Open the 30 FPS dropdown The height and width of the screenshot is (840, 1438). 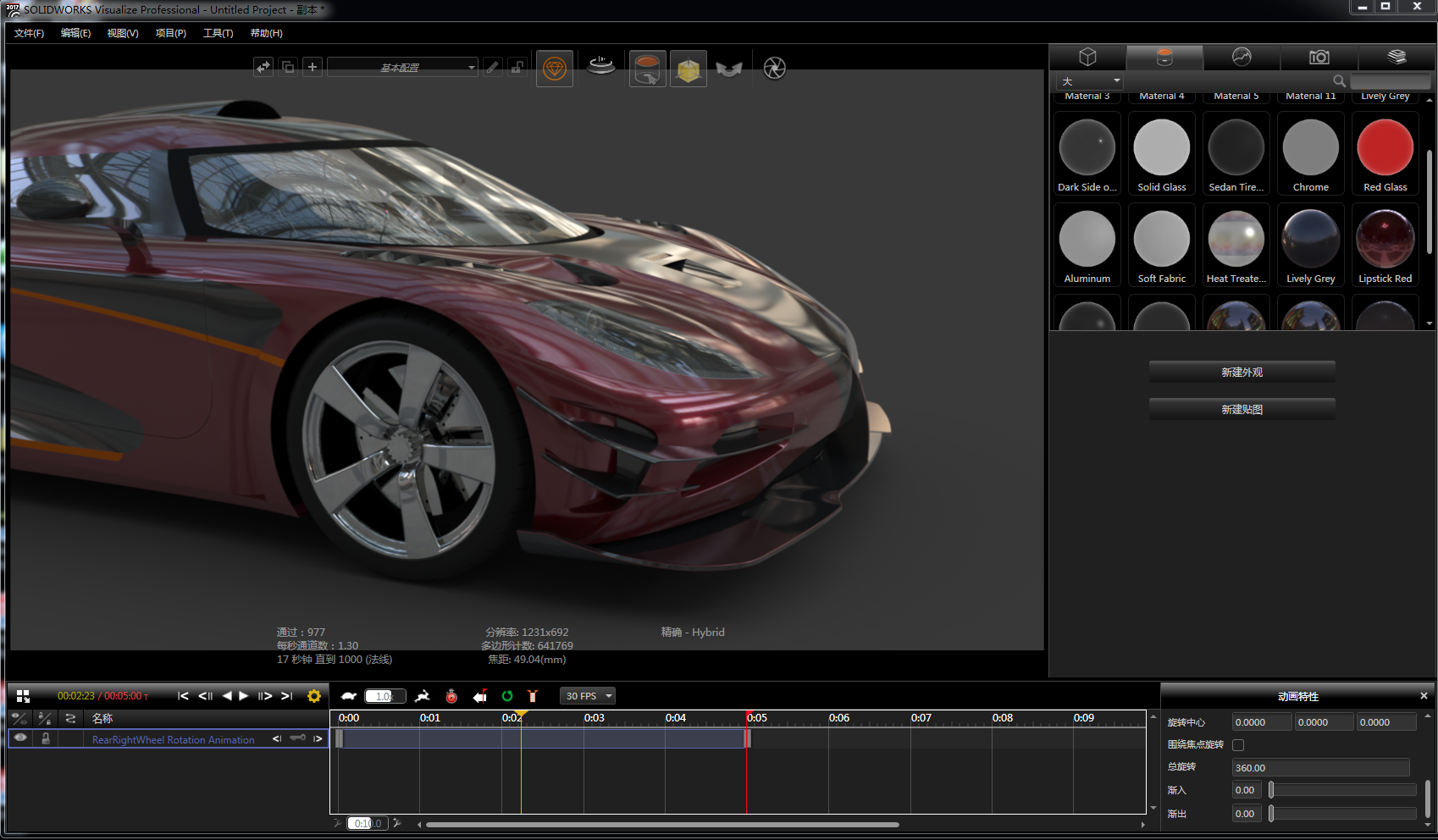(588, 695)
